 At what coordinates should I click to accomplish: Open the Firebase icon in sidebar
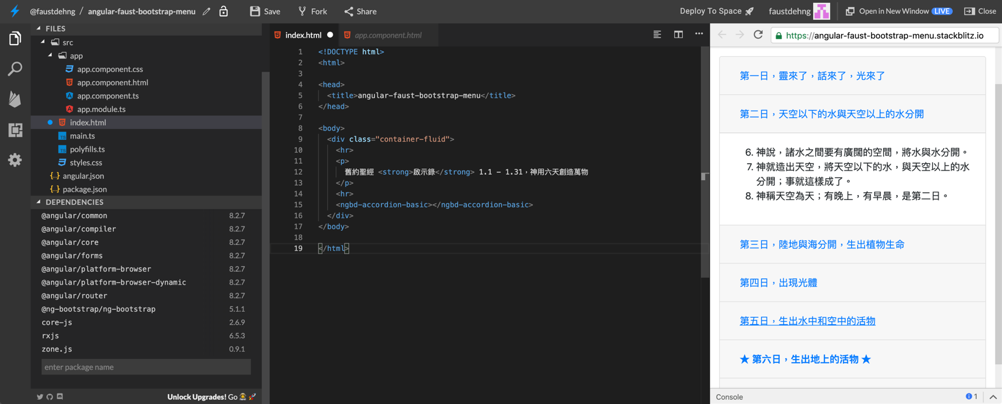click(15, 99)
